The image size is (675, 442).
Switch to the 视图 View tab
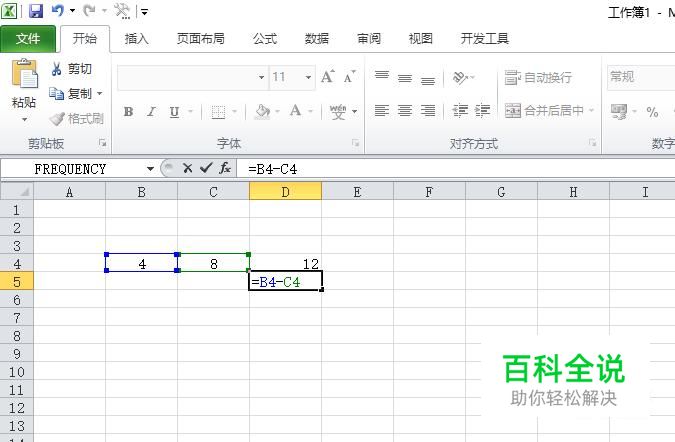pos(421,39)
